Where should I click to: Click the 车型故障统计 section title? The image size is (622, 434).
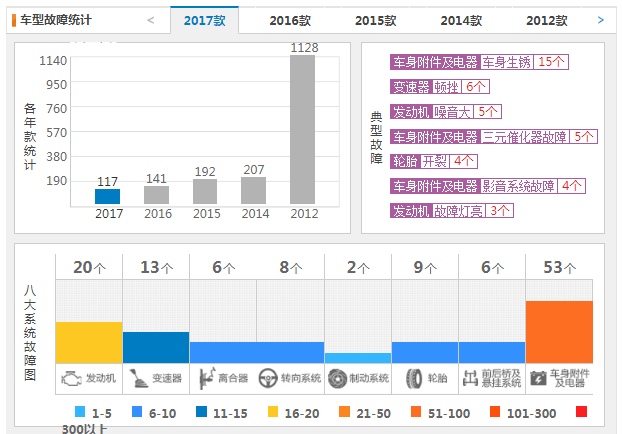click(56, 20)
